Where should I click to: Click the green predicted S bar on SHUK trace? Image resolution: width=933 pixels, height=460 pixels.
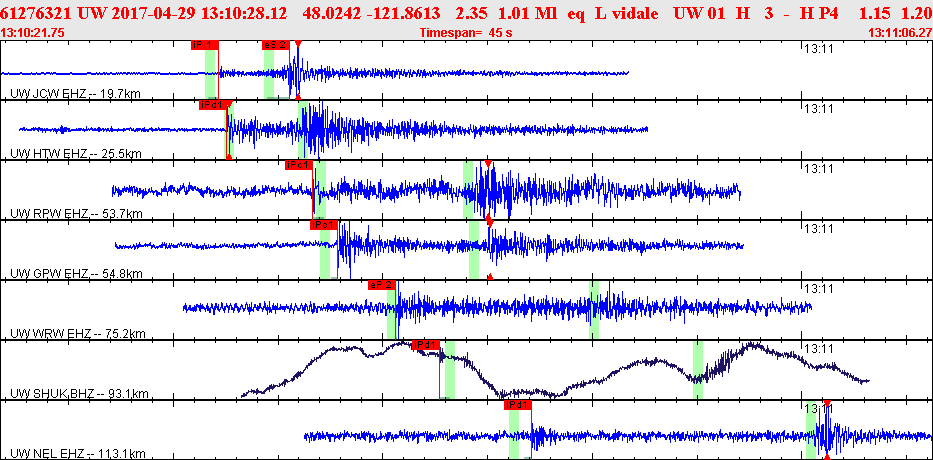click(x=697, y=370)
